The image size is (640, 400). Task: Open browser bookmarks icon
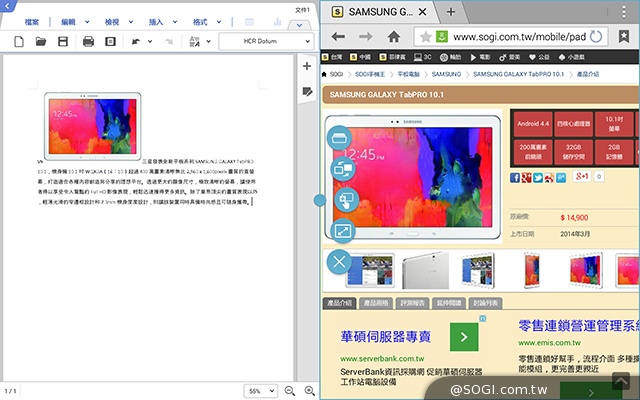coord(623,37)
